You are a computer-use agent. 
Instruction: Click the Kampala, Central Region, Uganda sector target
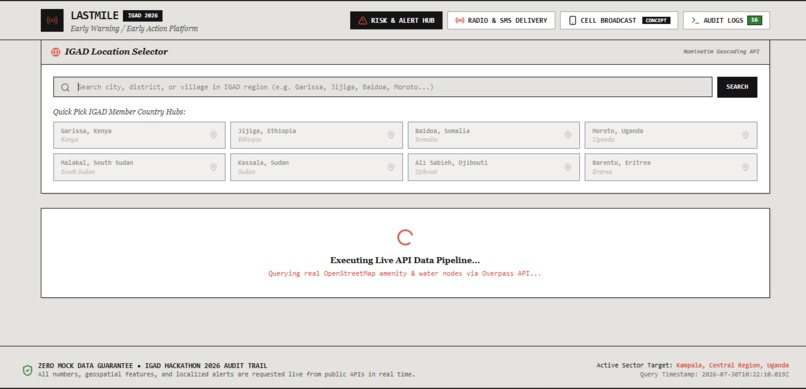[x=732, y=365]
